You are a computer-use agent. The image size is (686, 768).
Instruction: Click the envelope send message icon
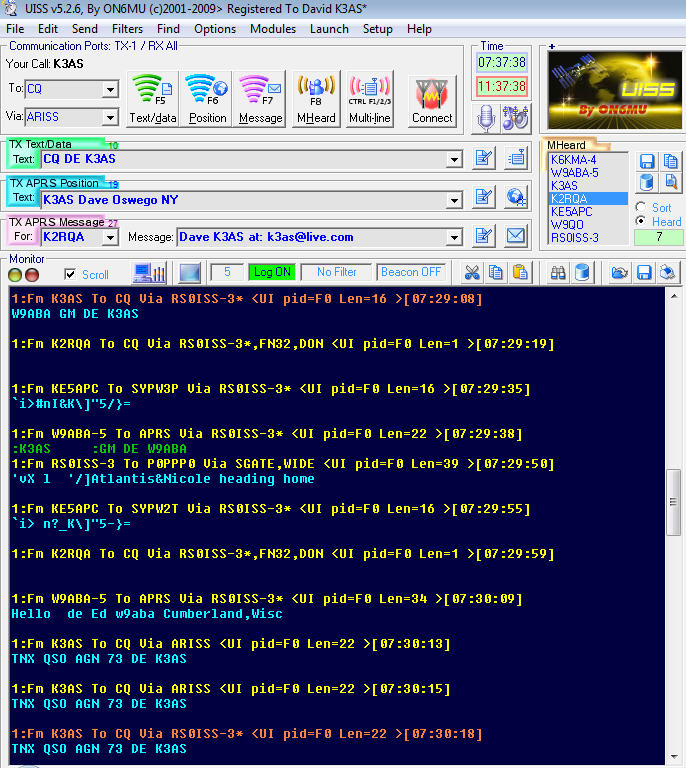point(516,236)
